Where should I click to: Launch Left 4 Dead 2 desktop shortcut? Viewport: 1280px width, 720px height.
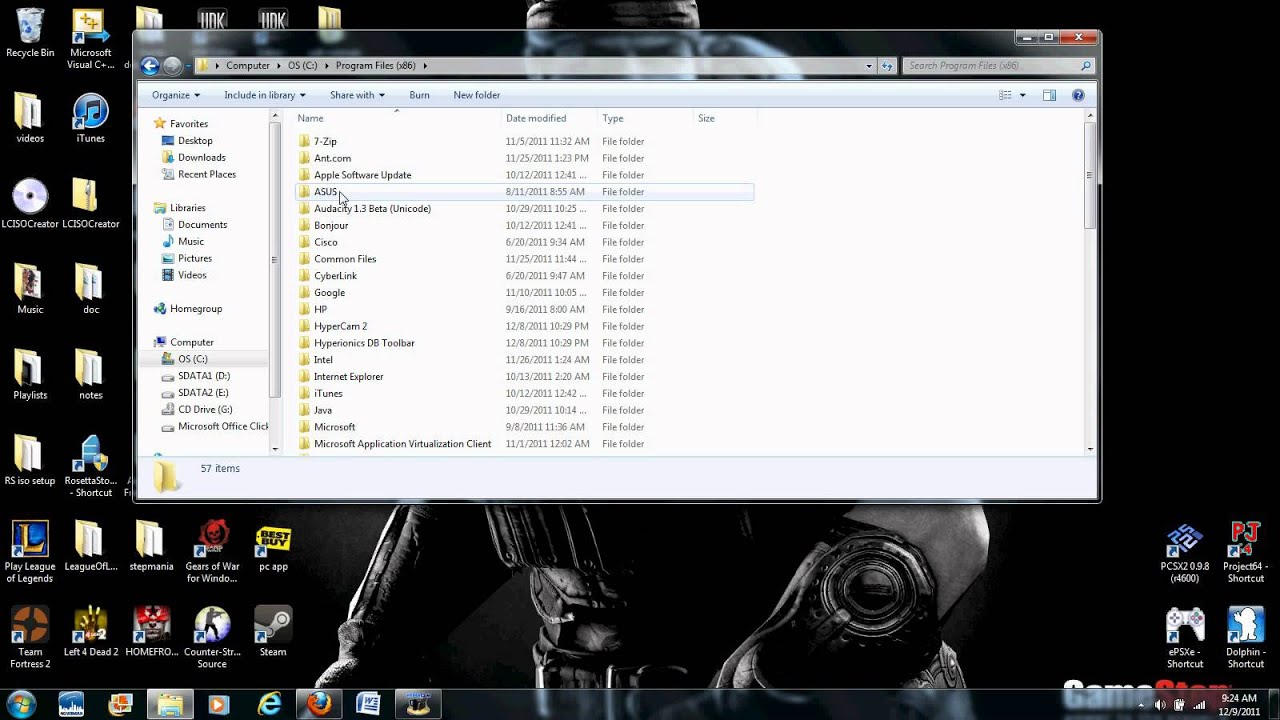[x=91, y=632]
